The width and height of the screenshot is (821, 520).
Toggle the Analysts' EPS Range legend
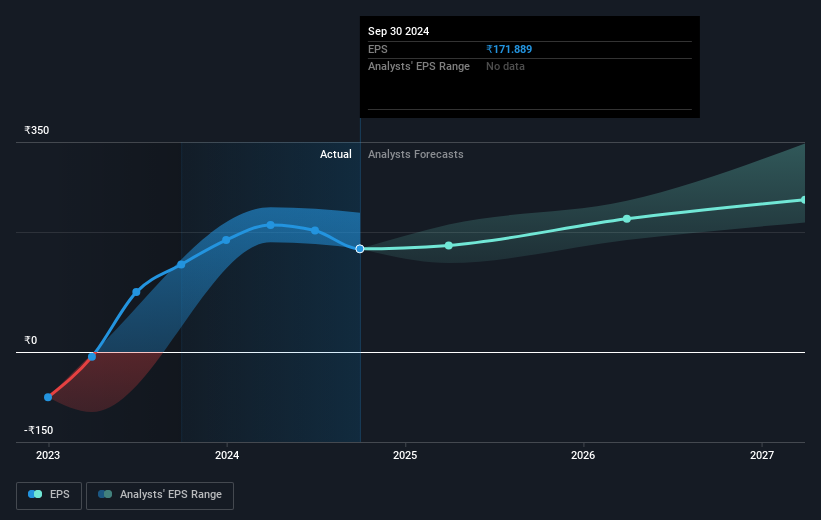[160, 495]
